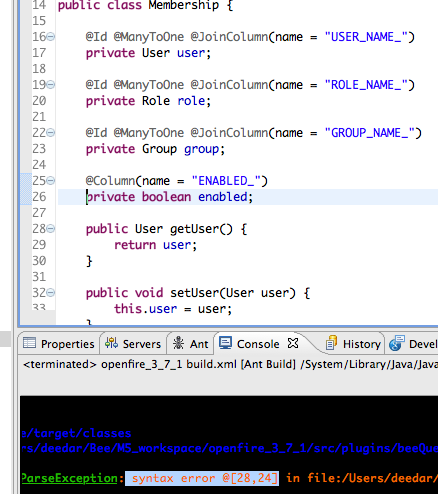Collapse the fold marker at line 19

tap(51, 85)
